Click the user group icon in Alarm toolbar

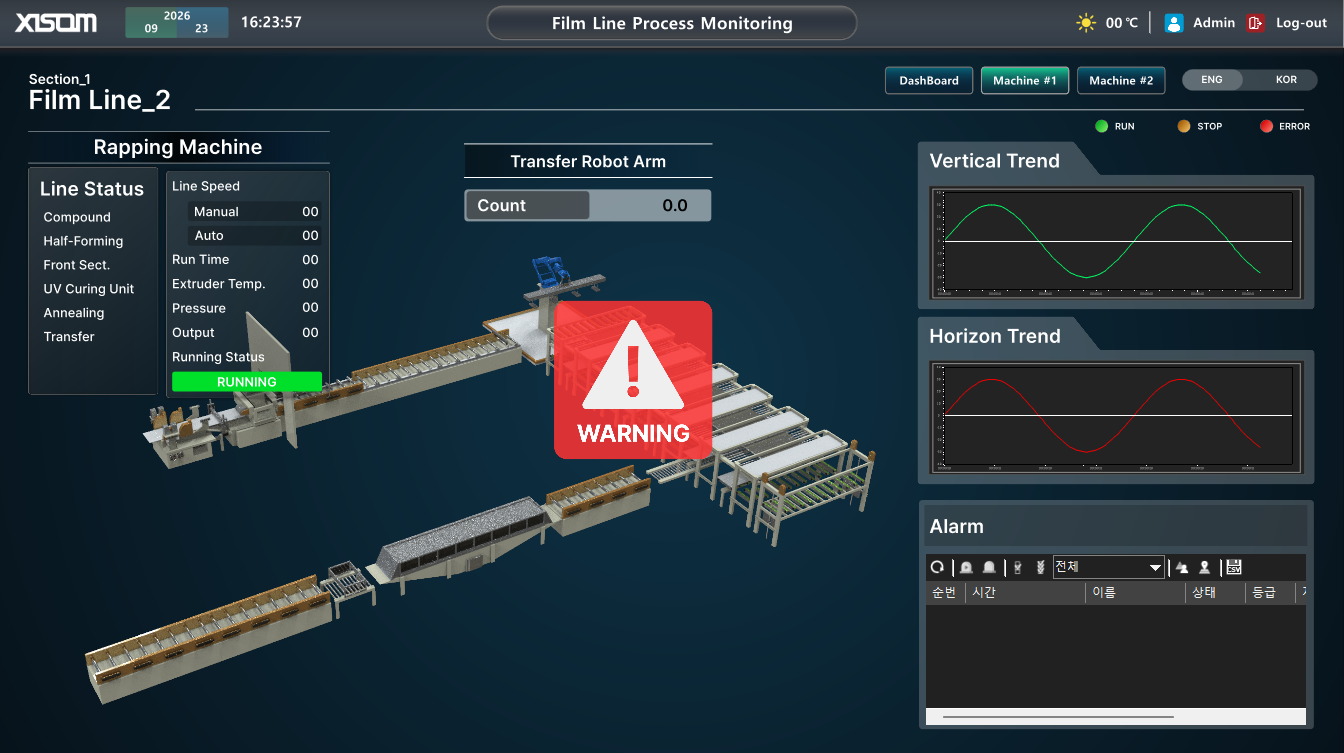pyautogui.click(x=1182, y=567)
